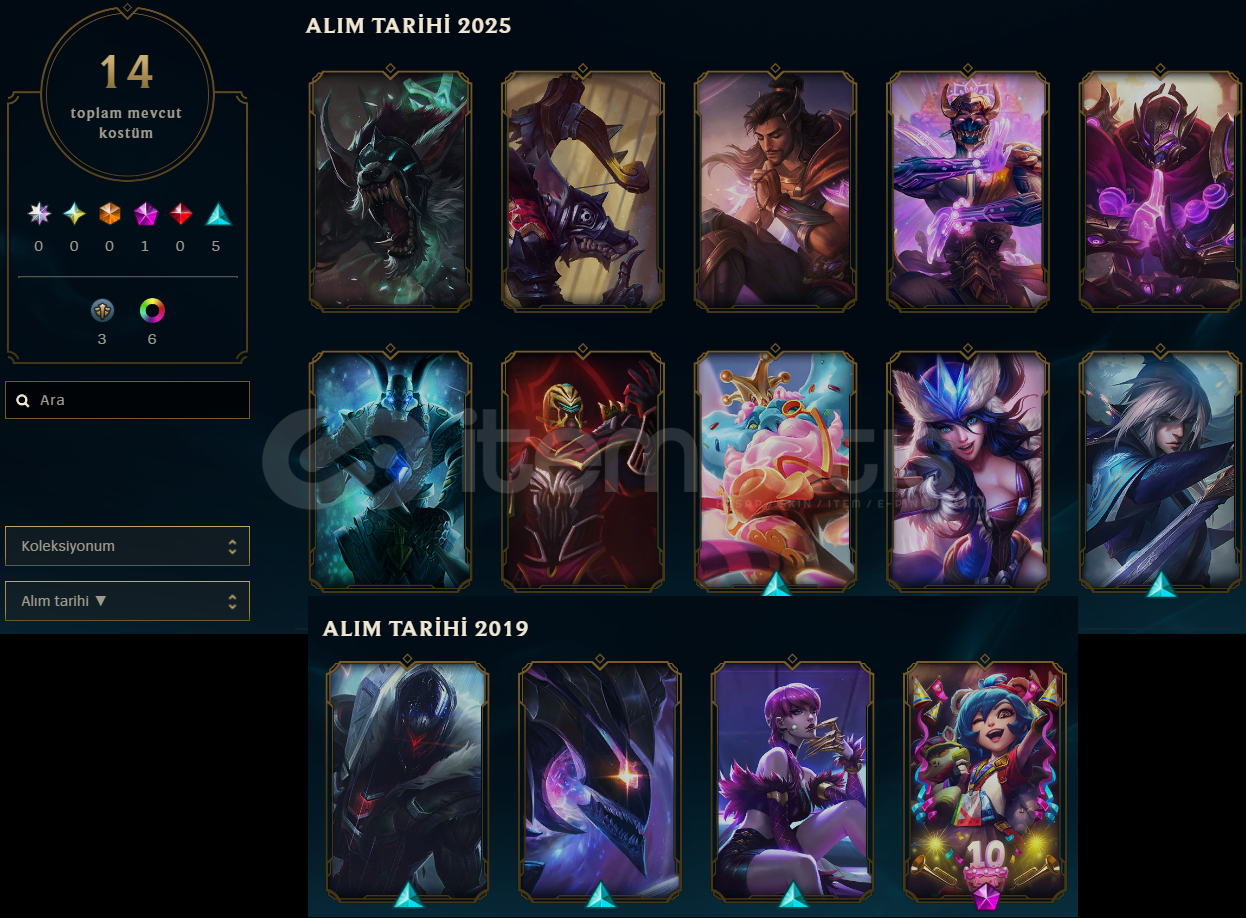Select the gold-masked red skin card

pyautogui.click(x=583, y=469)
